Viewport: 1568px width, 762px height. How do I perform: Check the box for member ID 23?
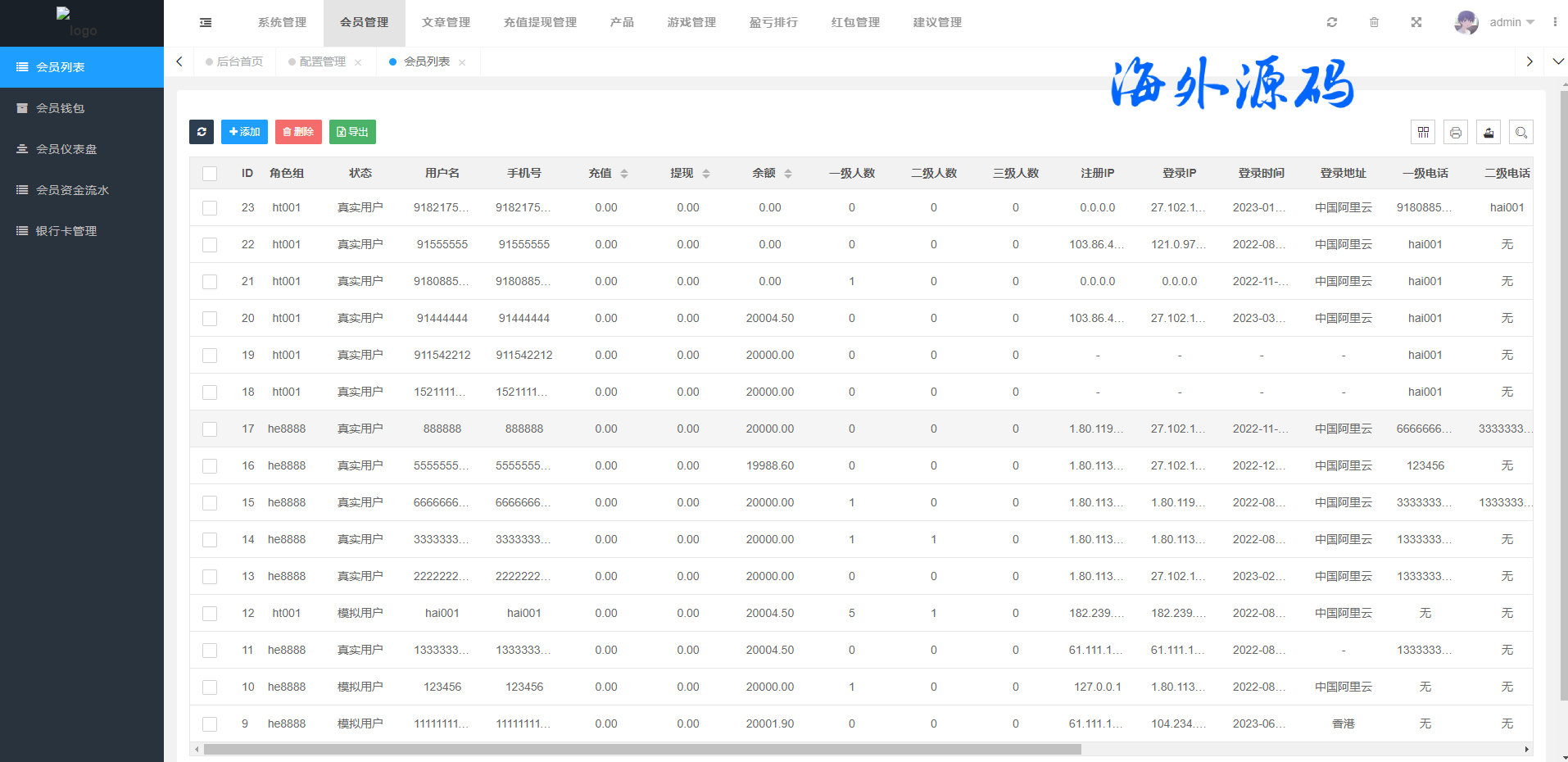point(210,208)
